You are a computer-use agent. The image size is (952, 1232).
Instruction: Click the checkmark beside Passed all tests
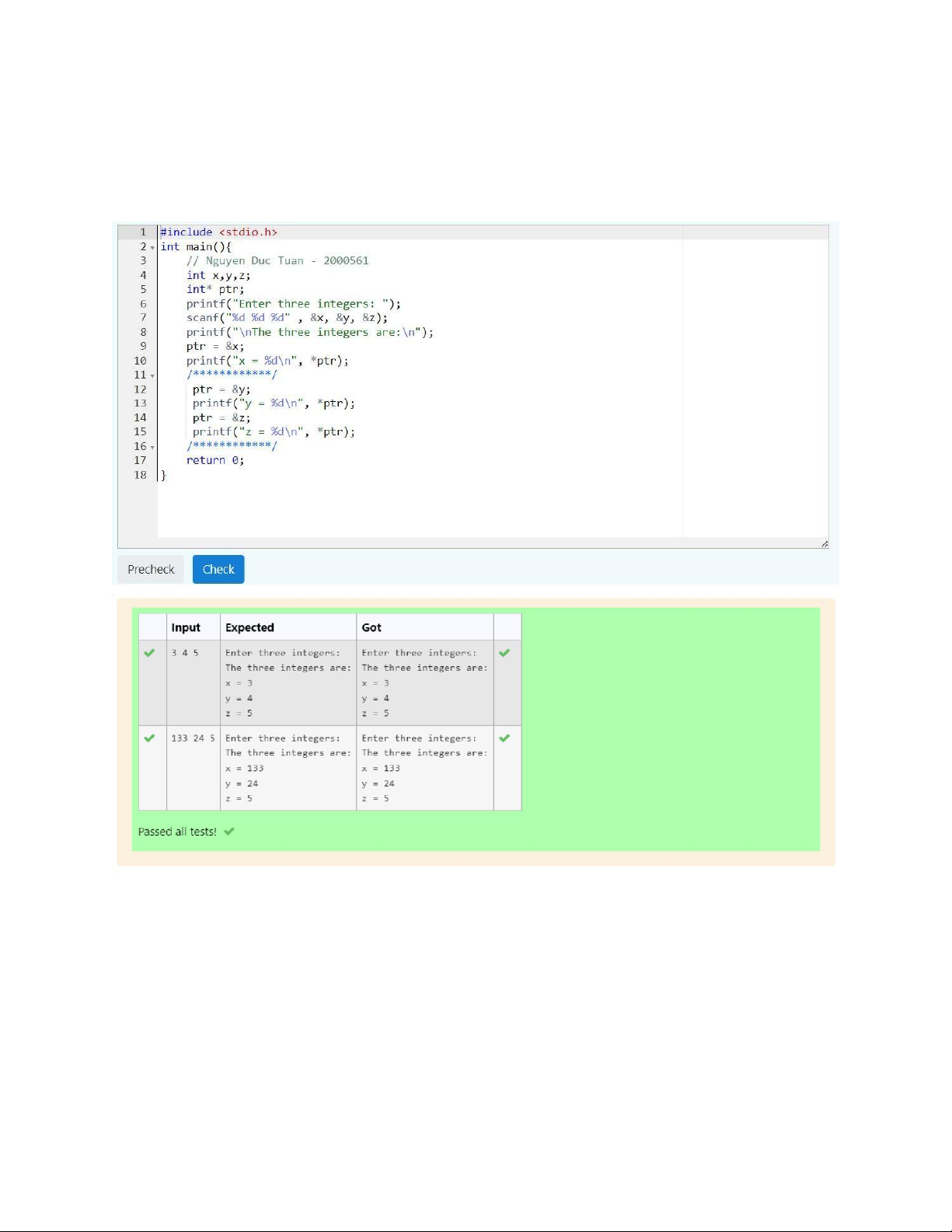pyautogui.click(x=229, y=832)
